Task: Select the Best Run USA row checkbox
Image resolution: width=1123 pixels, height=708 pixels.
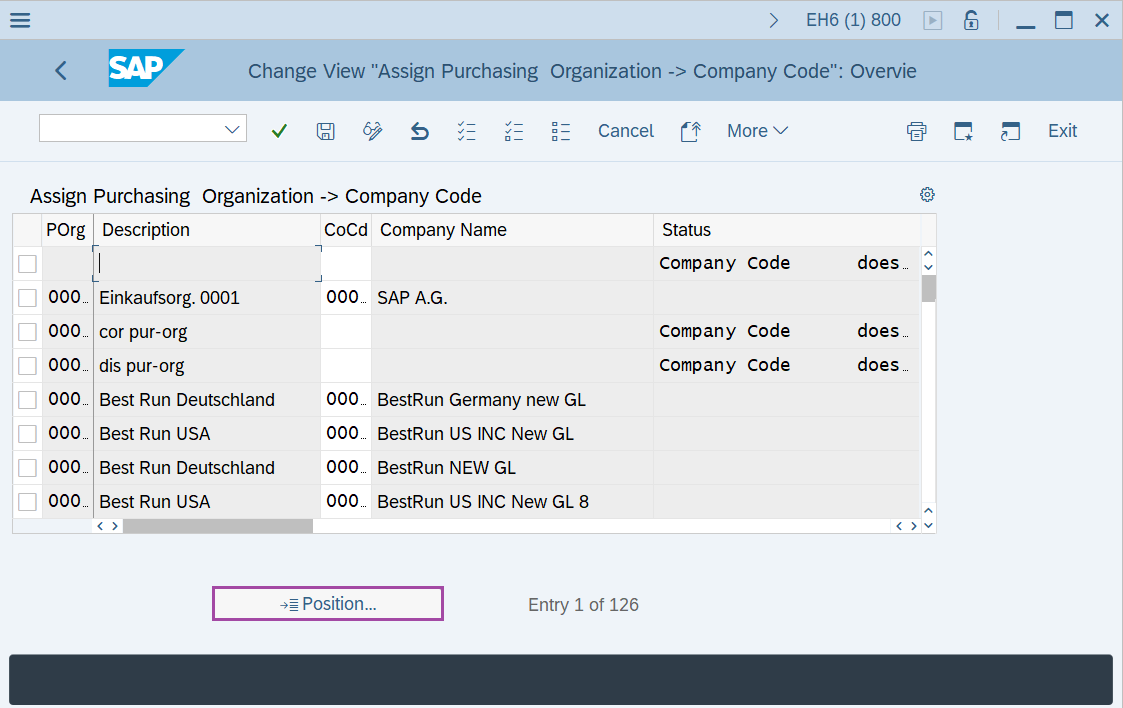Action: pos(27,433)
